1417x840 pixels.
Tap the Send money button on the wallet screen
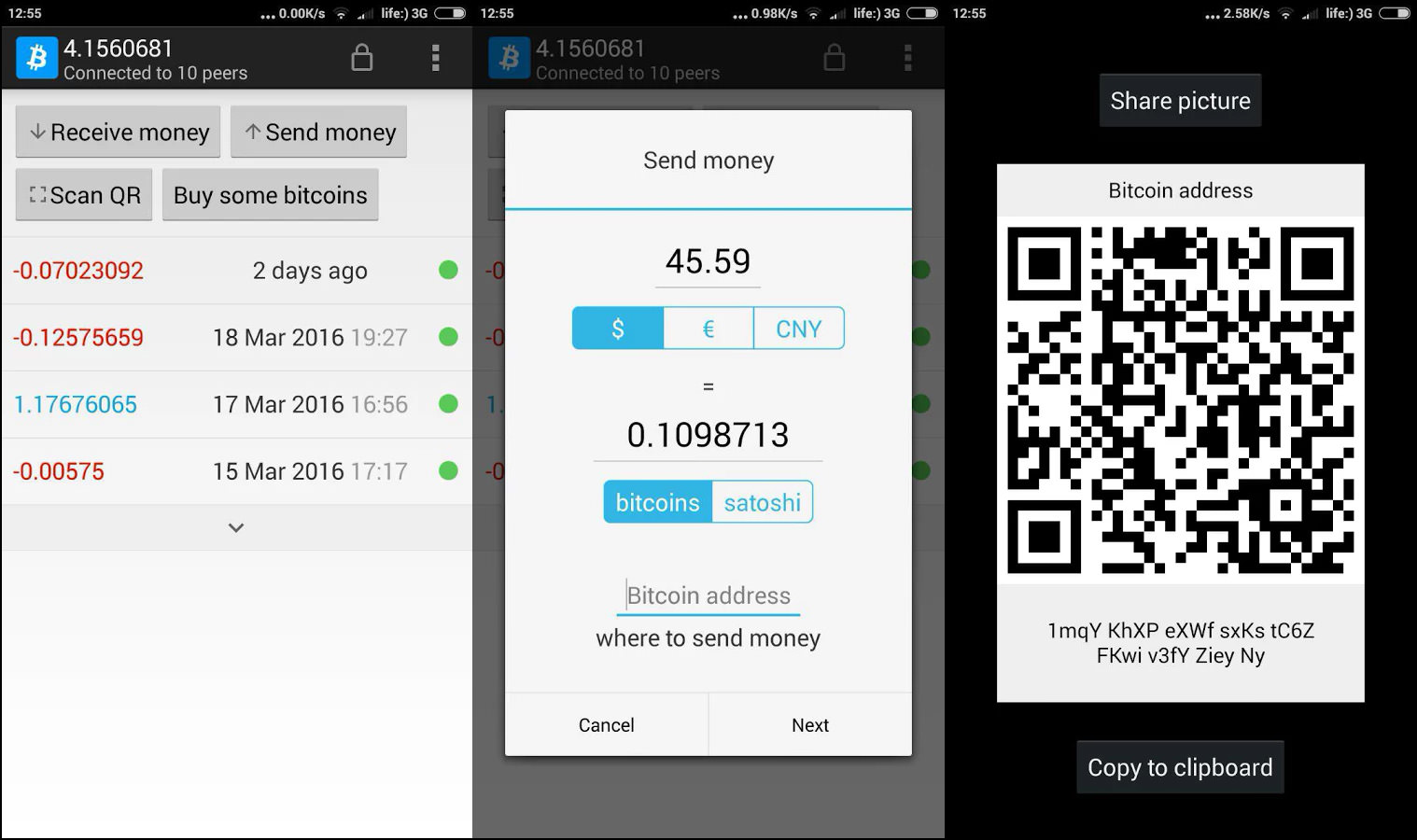pyautogui.click(x=319, y=132)
